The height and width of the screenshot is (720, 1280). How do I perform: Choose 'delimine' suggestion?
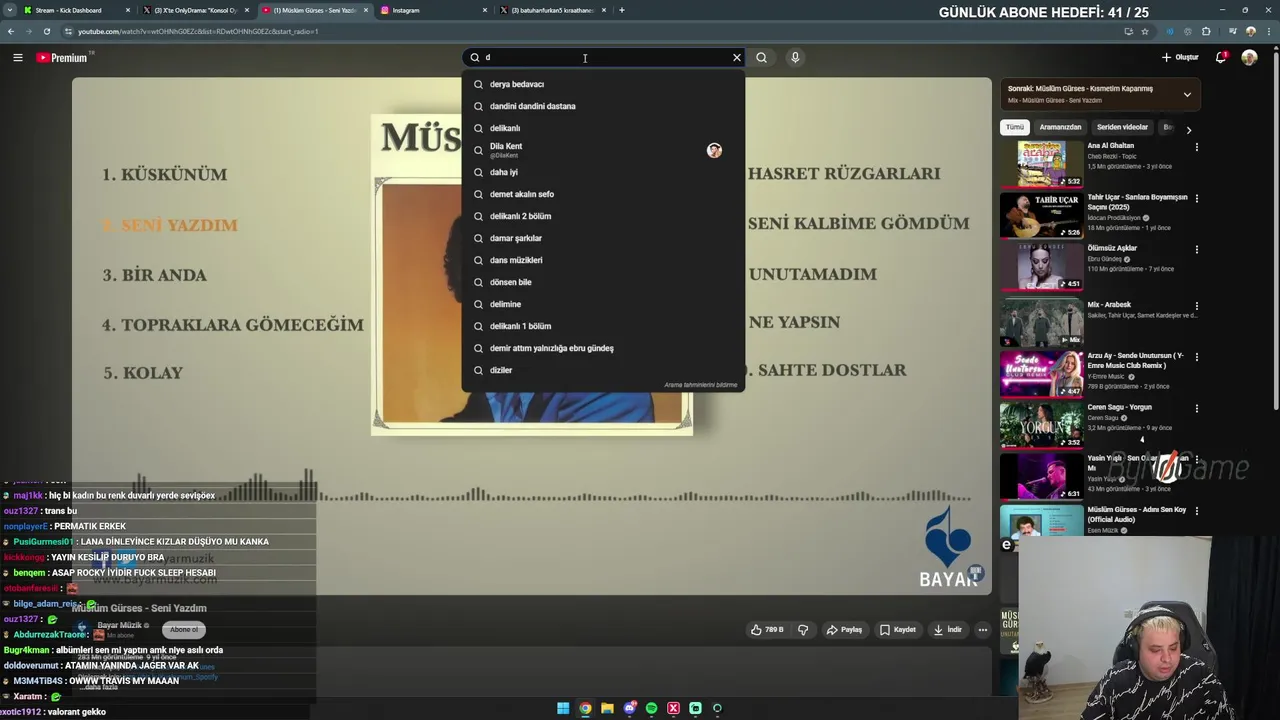coord(604,304)
